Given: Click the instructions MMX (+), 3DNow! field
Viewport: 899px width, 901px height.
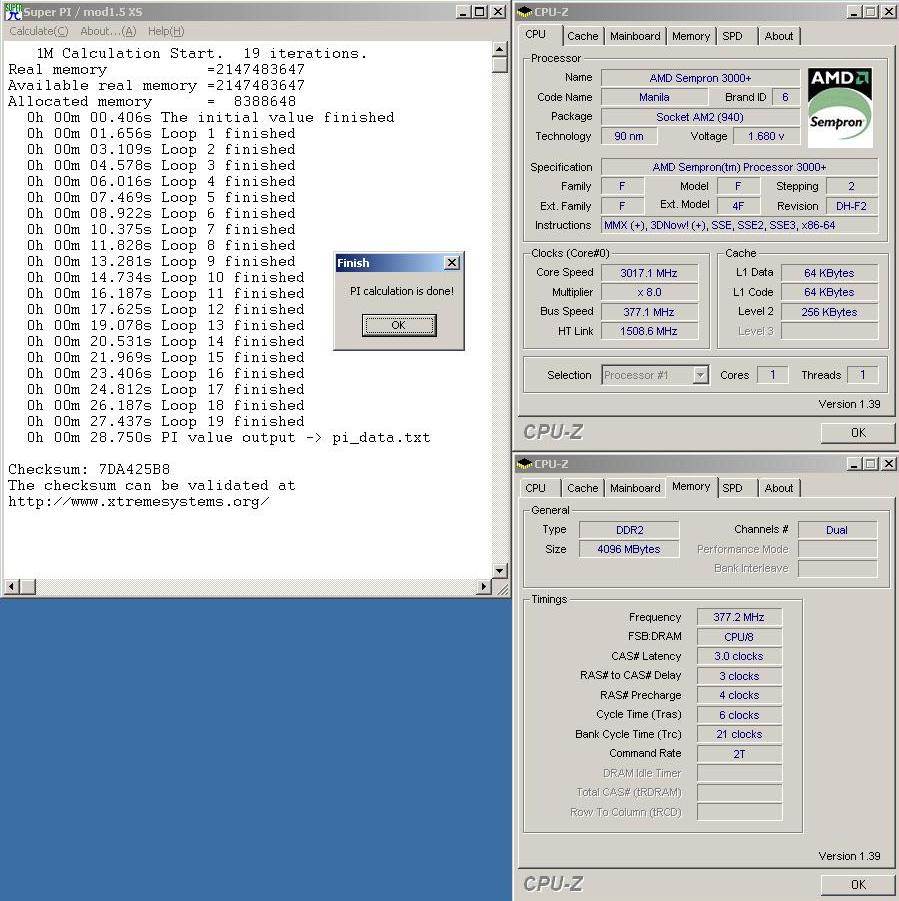Looking at the screenshot, I should (739, 225).
